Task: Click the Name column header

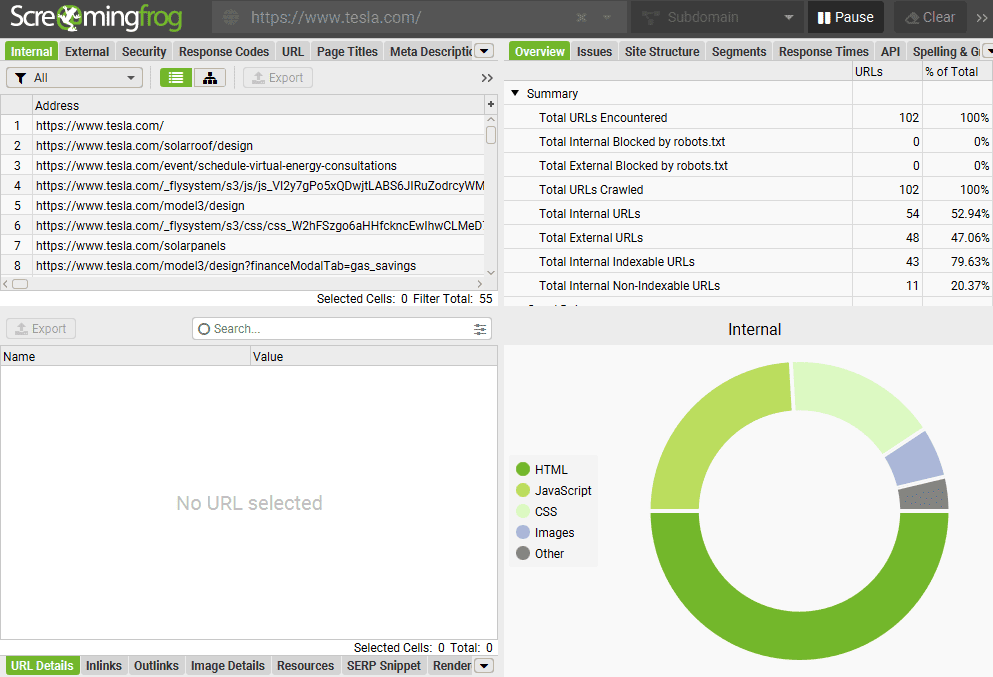Action: [125, 357]
